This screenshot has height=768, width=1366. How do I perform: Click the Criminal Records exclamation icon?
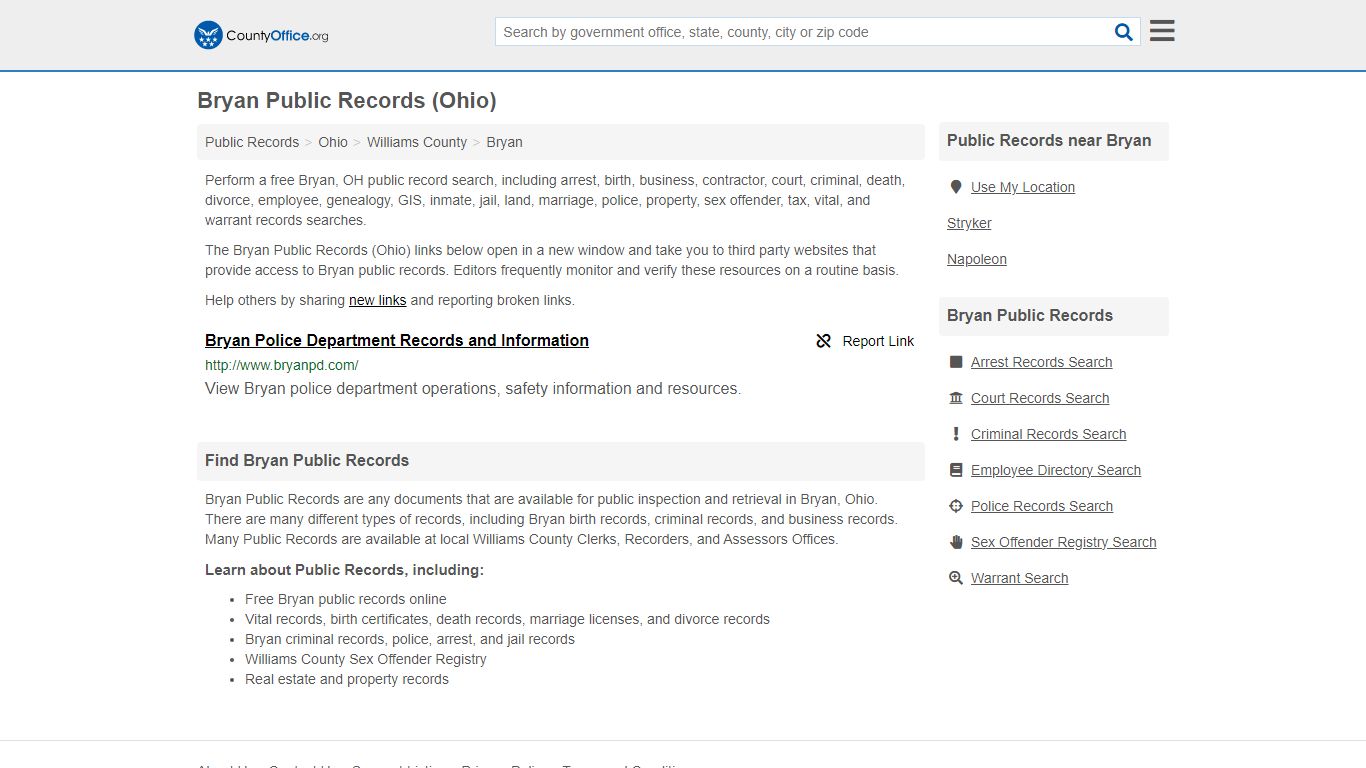click(x=956, y=434)
